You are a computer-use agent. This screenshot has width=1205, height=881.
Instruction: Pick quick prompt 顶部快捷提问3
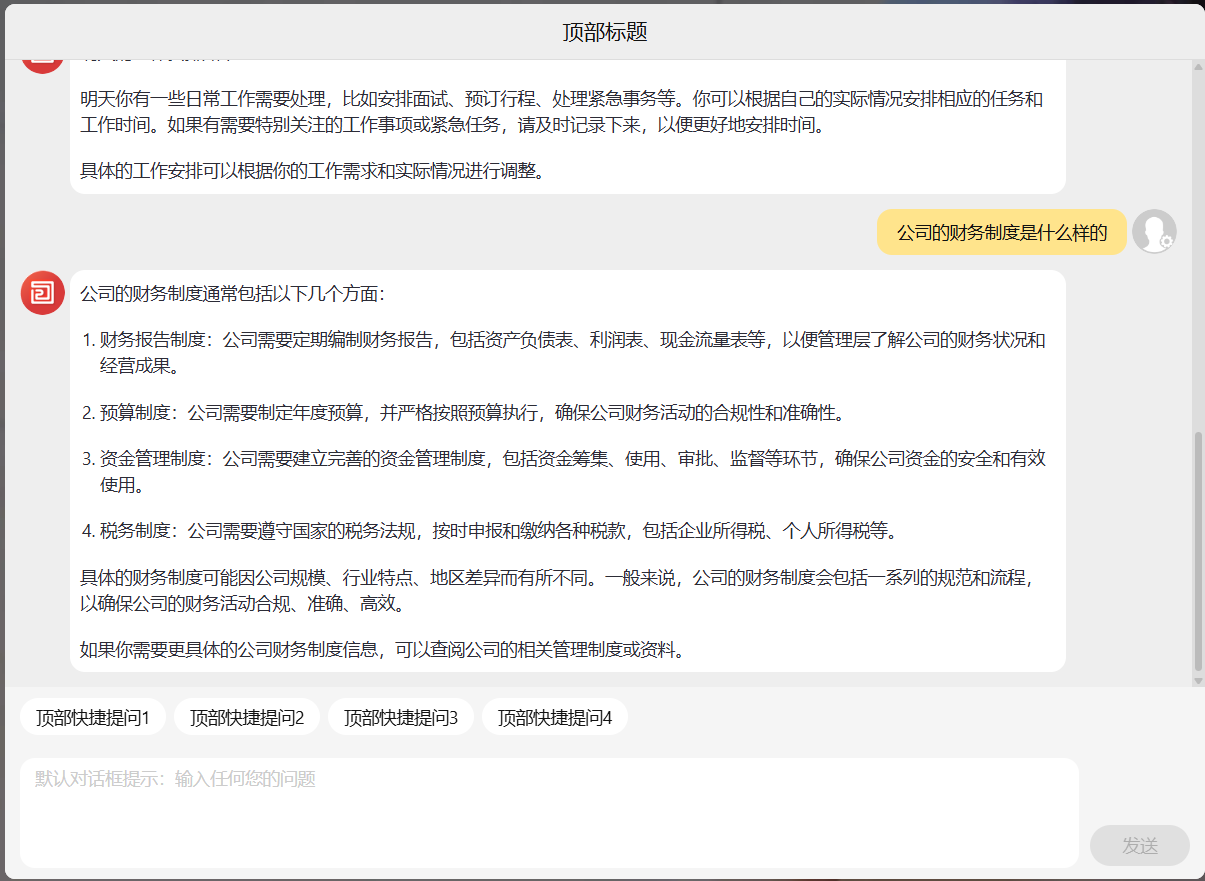[x=401, y=717]
